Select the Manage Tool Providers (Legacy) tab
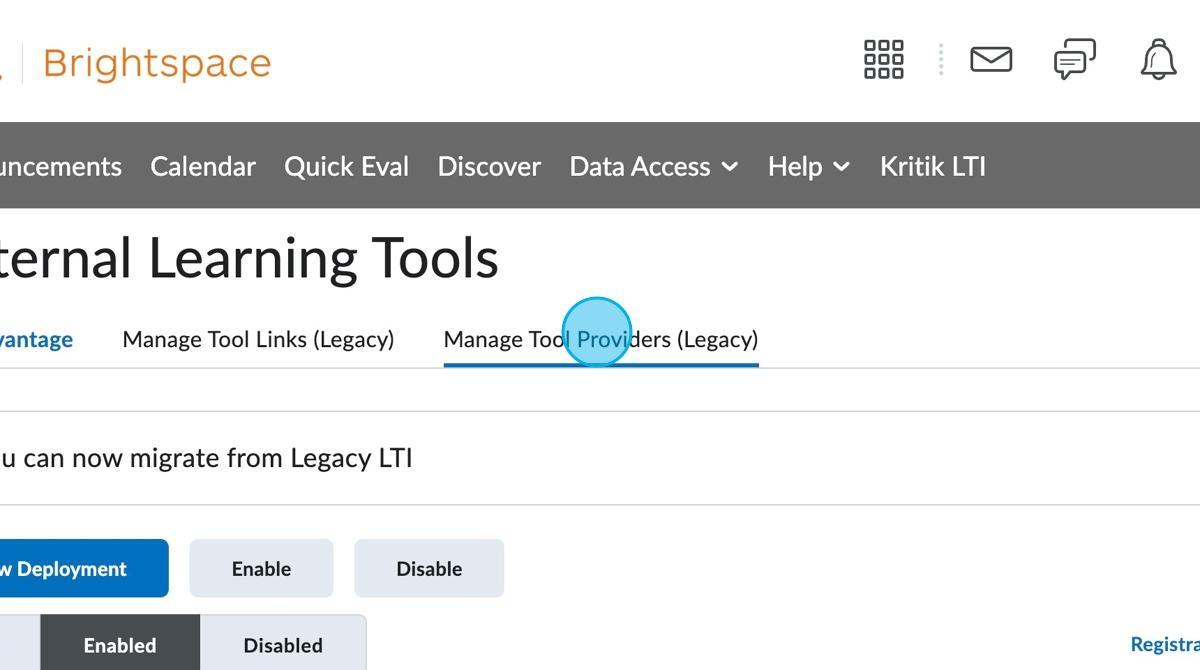 (601, 339)
